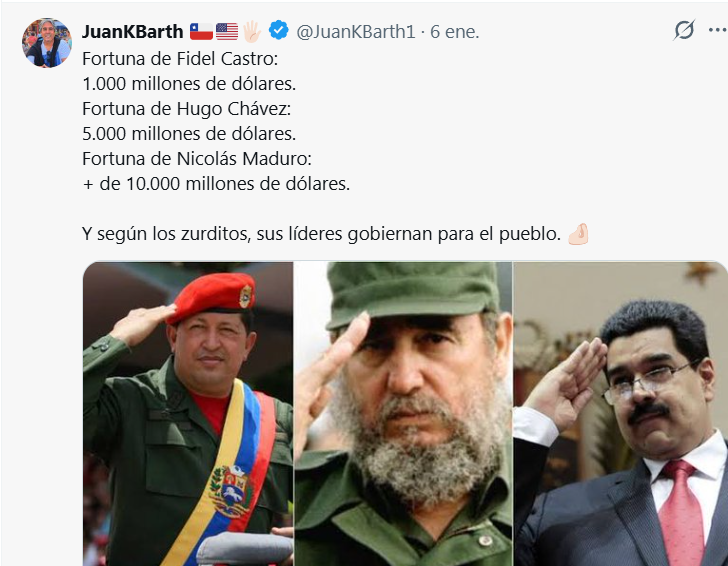The image size is (728, 566).
Task: Click the text '5.000 millones de dólares.'
Action: pos(189,134)
